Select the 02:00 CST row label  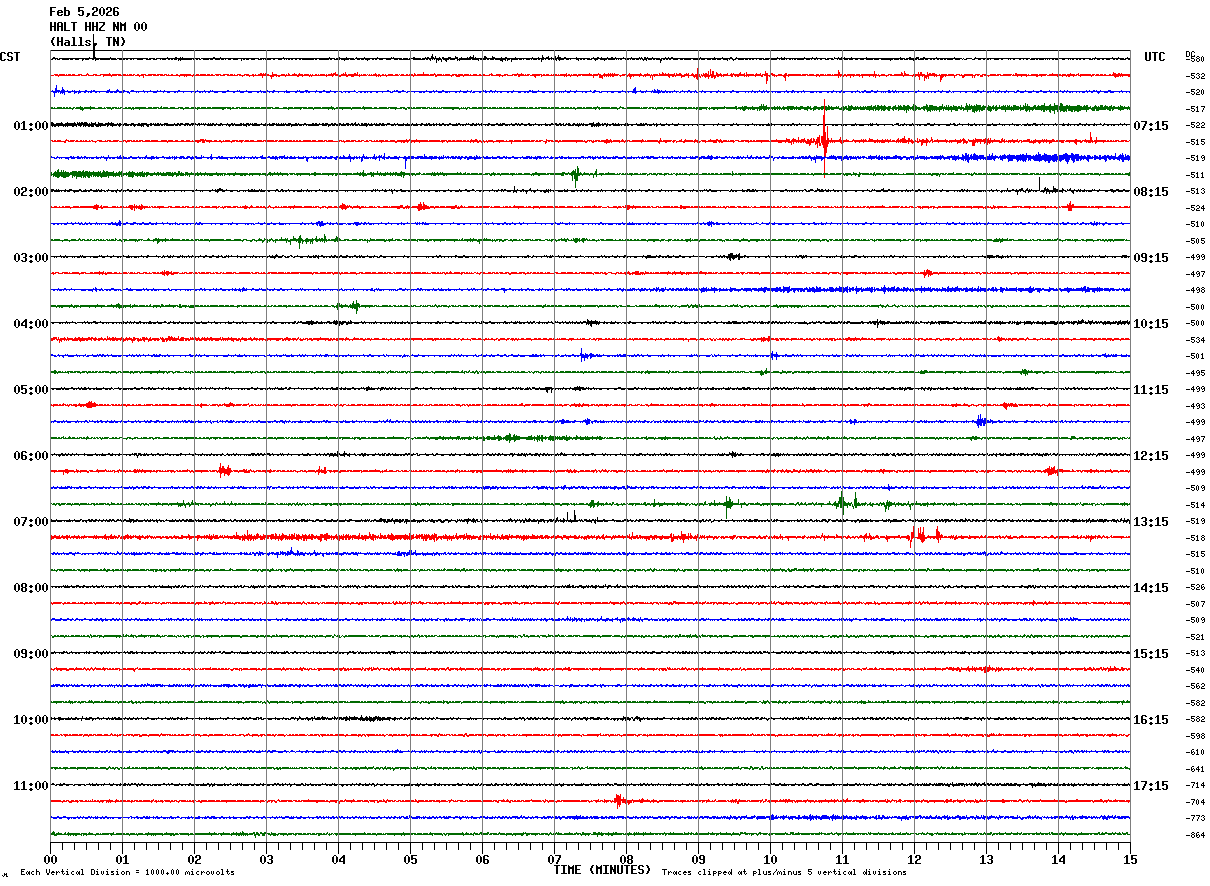click(x=31, y=192)
